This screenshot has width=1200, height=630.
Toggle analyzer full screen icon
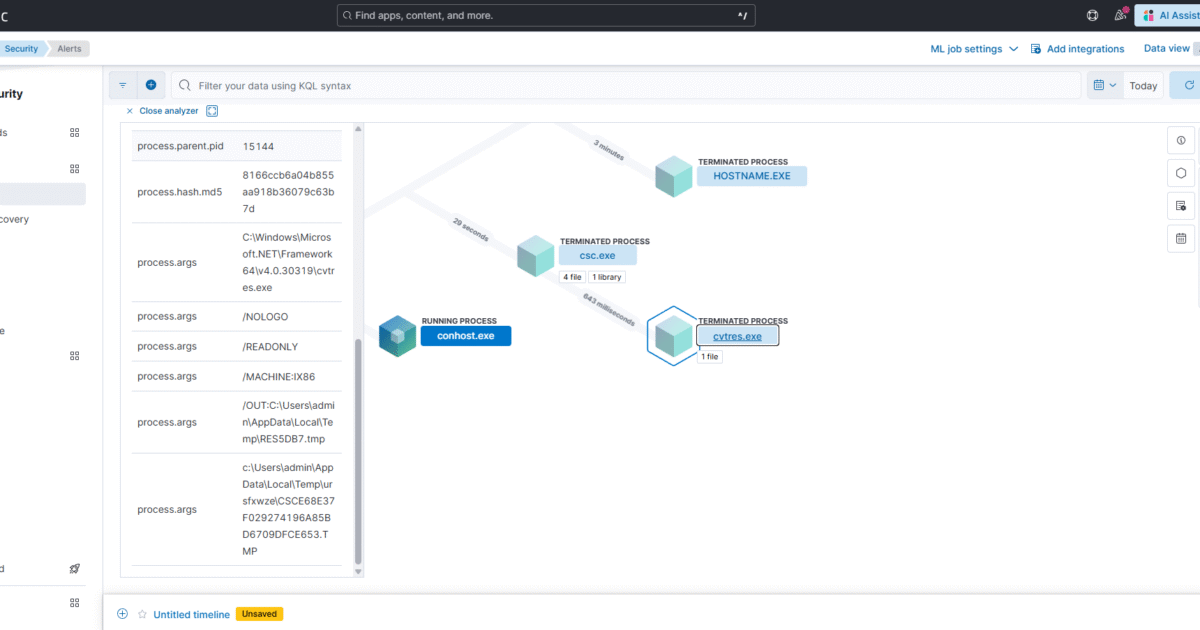tap(212, 111)
